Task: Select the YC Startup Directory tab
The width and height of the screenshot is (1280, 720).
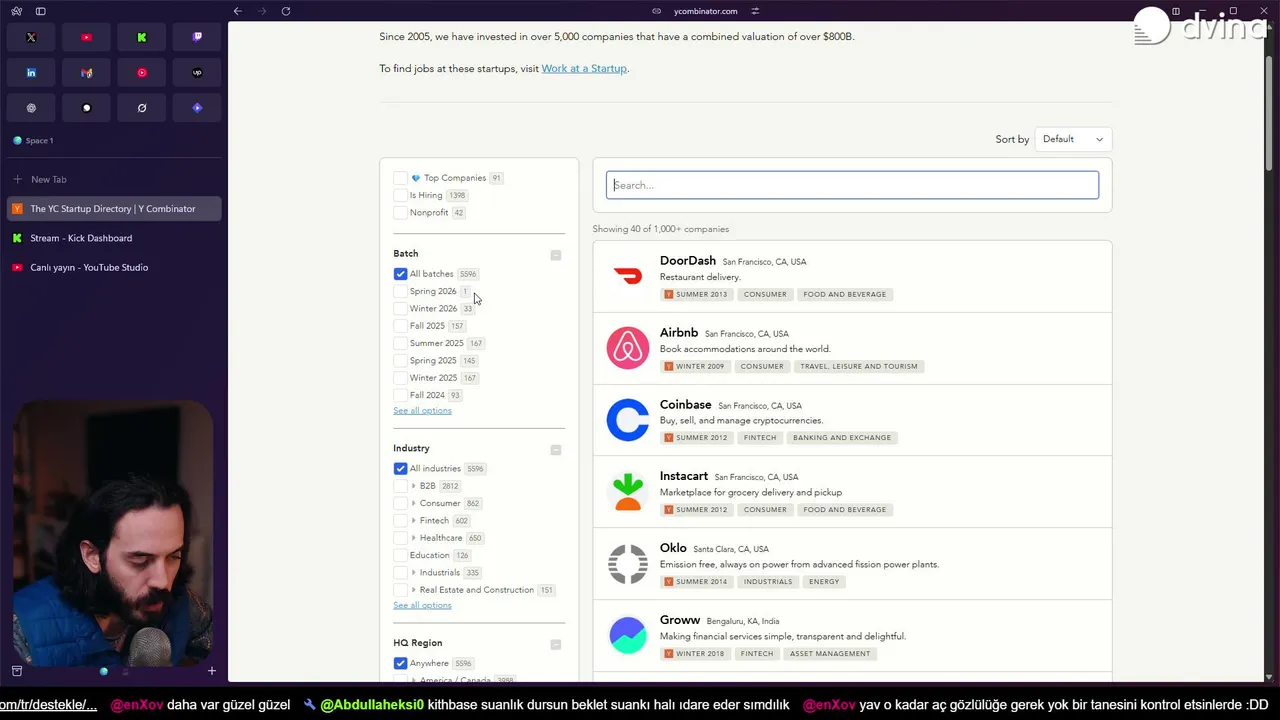Action: pyautogui.click(x=114, y=209)
